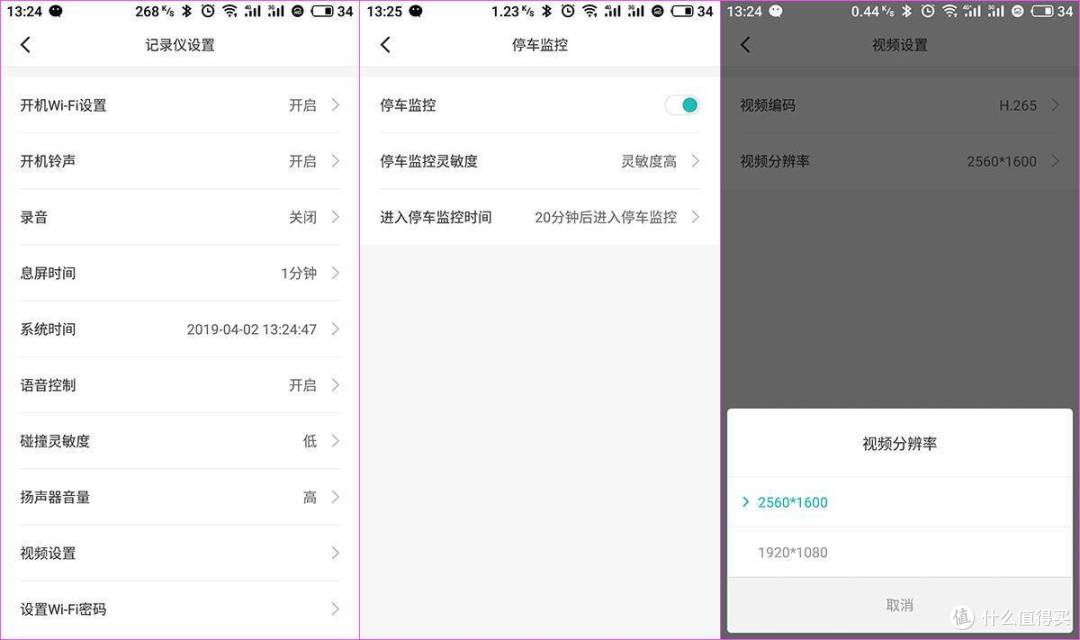Tap 低 value in 碰撞灵敏度 row
1080x640 pixels.
coord(310,441)
